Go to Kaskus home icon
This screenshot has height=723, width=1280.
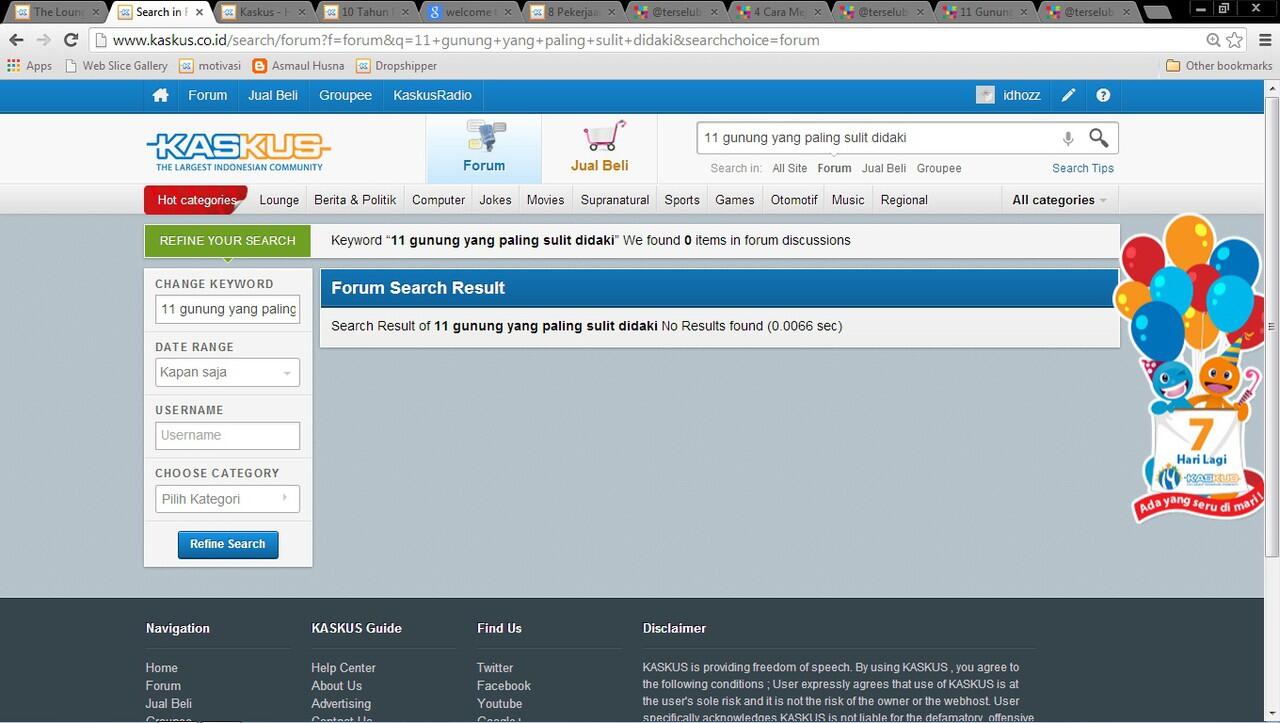pos(160,95)
